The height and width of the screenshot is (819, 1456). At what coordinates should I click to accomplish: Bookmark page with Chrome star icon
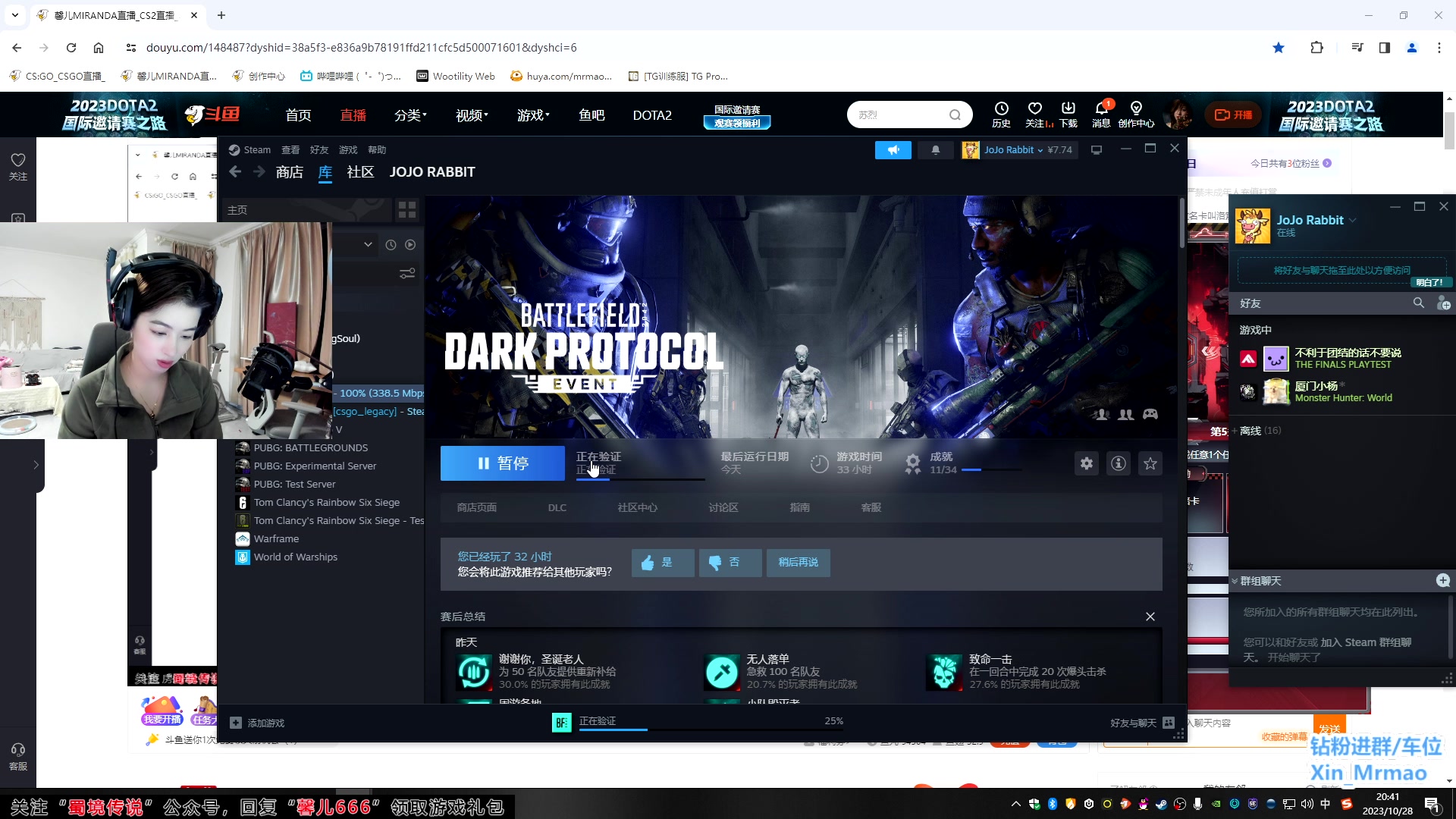1279,48
